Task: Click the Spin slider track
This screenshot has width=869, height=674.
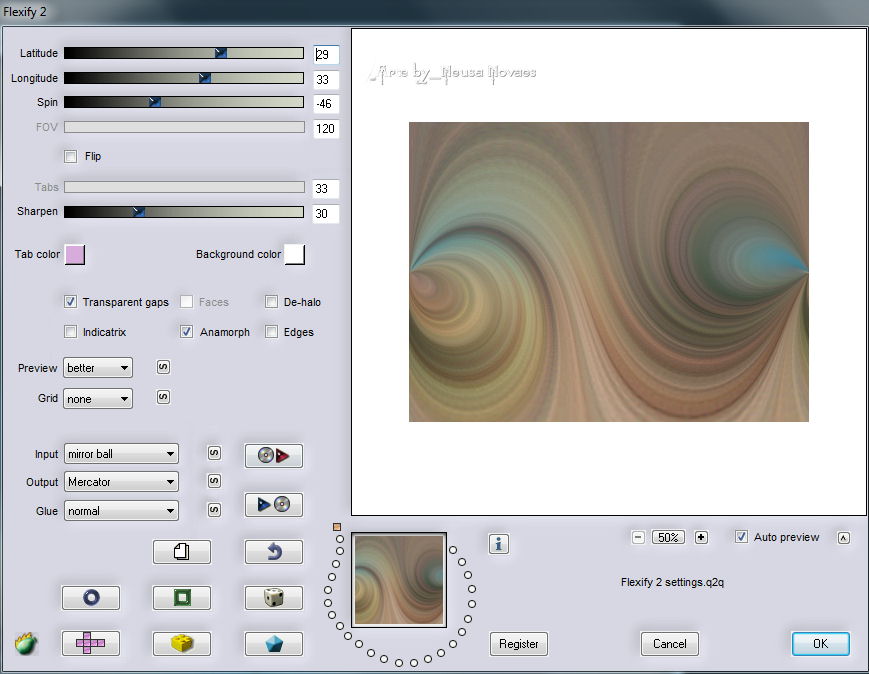Action: (x=184, y=102)
